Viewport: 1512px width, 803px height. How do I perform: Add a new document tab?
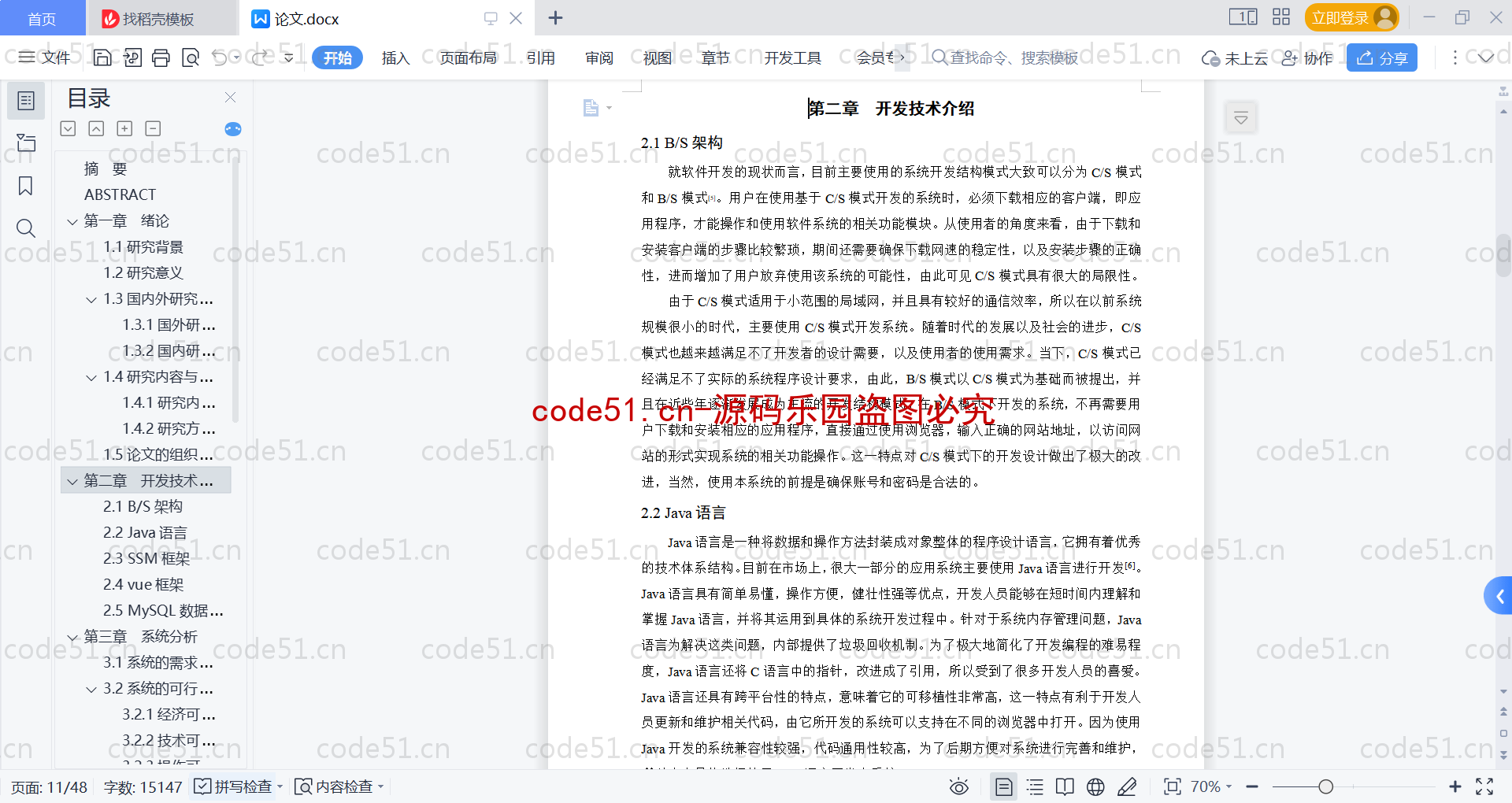555,17
